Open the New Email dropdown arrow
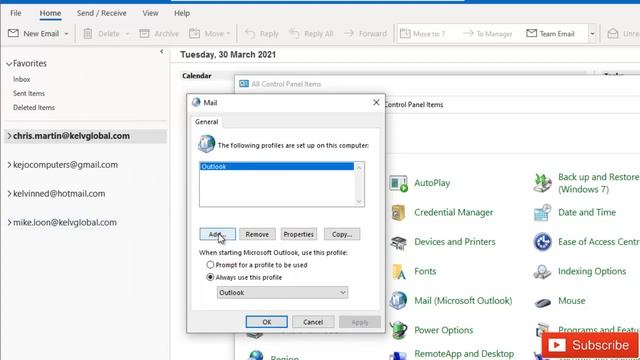 tap(66, 34)
